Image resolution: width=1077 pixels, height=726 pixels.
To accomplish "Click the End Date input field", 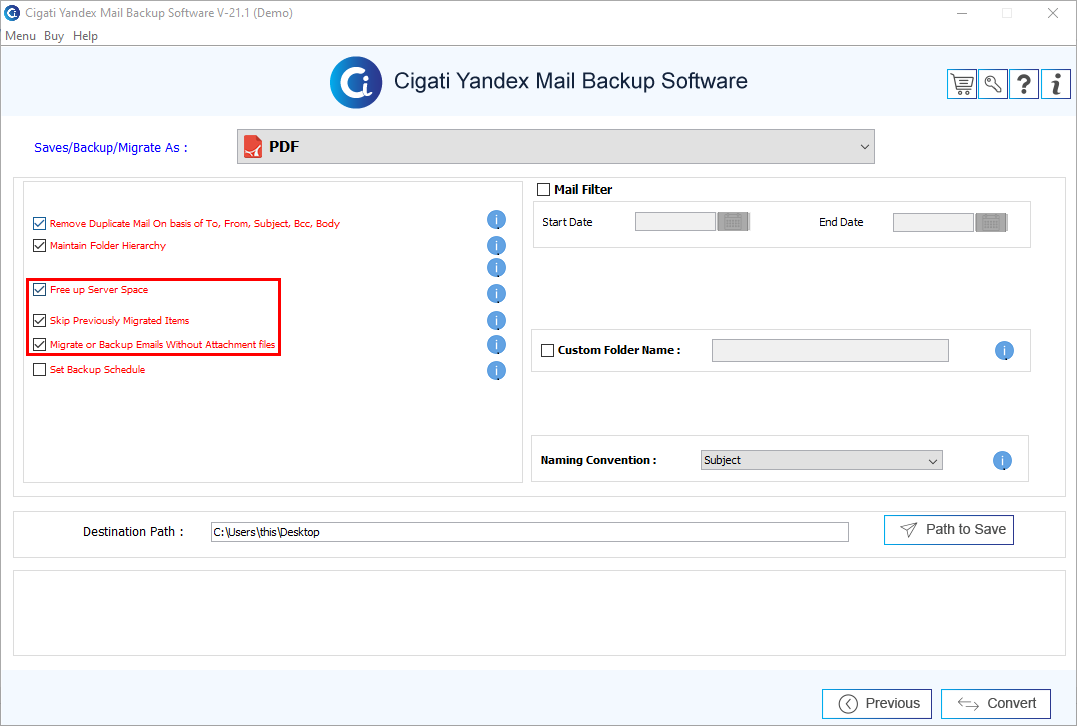I will click(x=933, y=222).
